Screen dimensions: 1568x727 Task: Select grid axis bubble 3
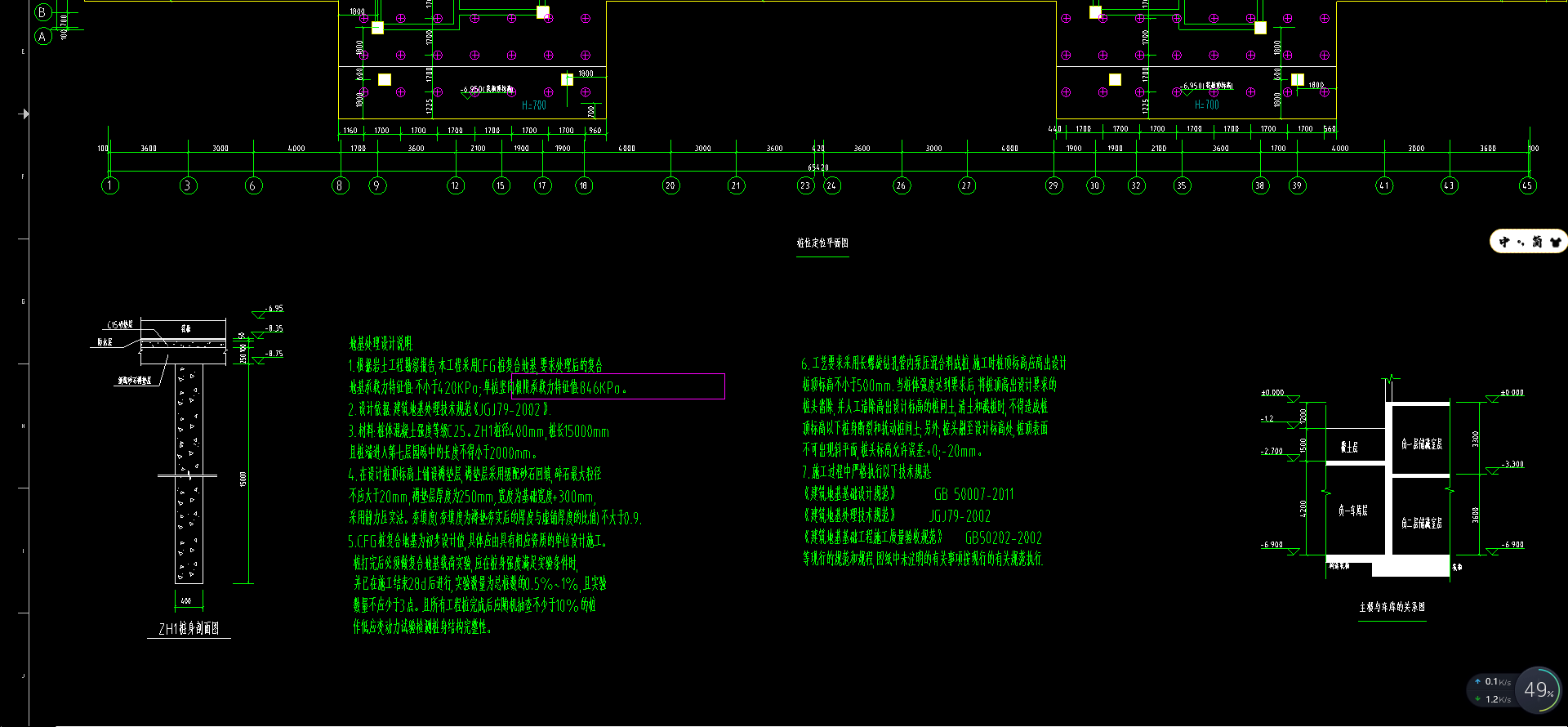coord(188,185)
